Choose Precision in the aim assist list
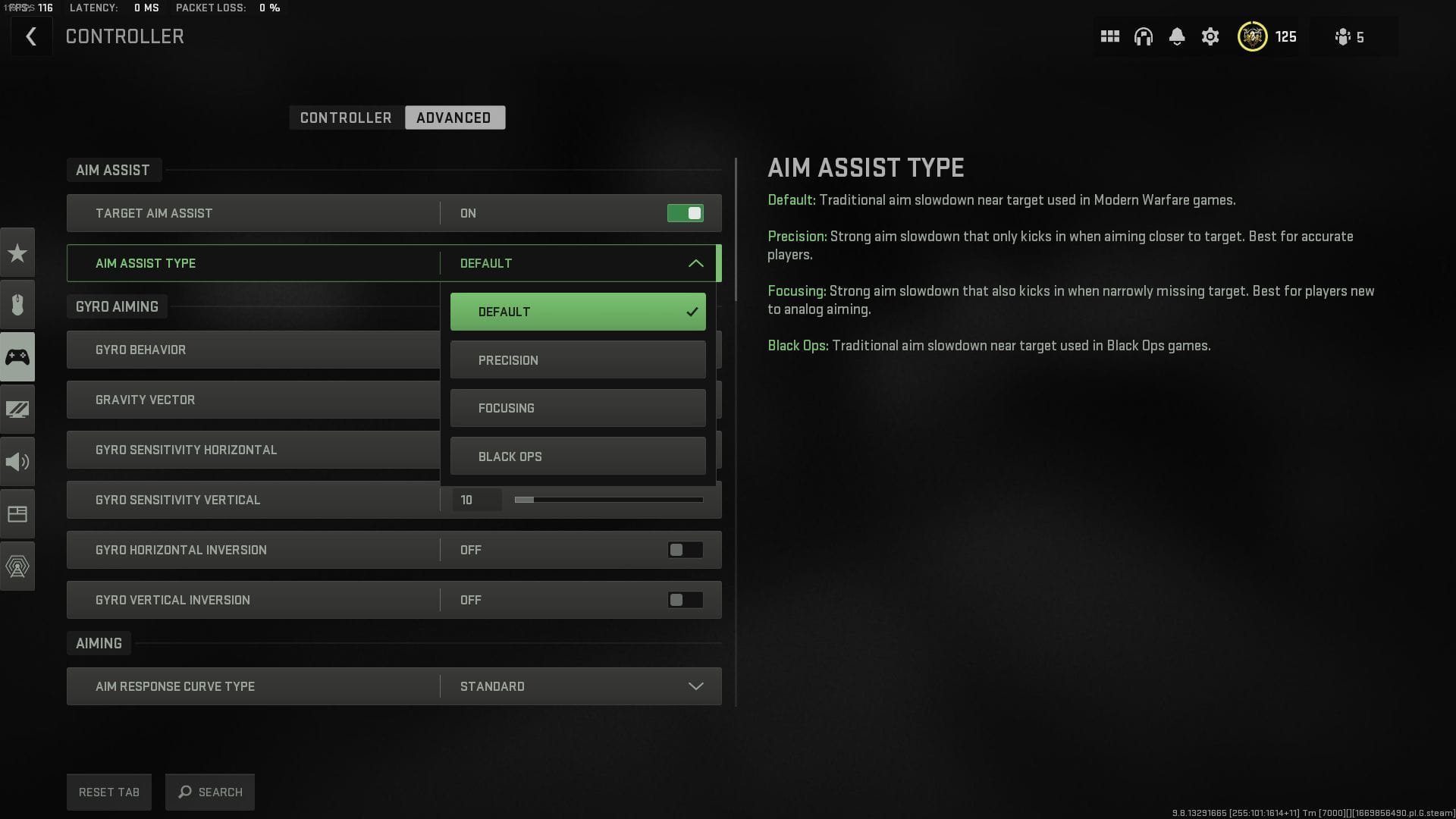 point(577,360)
